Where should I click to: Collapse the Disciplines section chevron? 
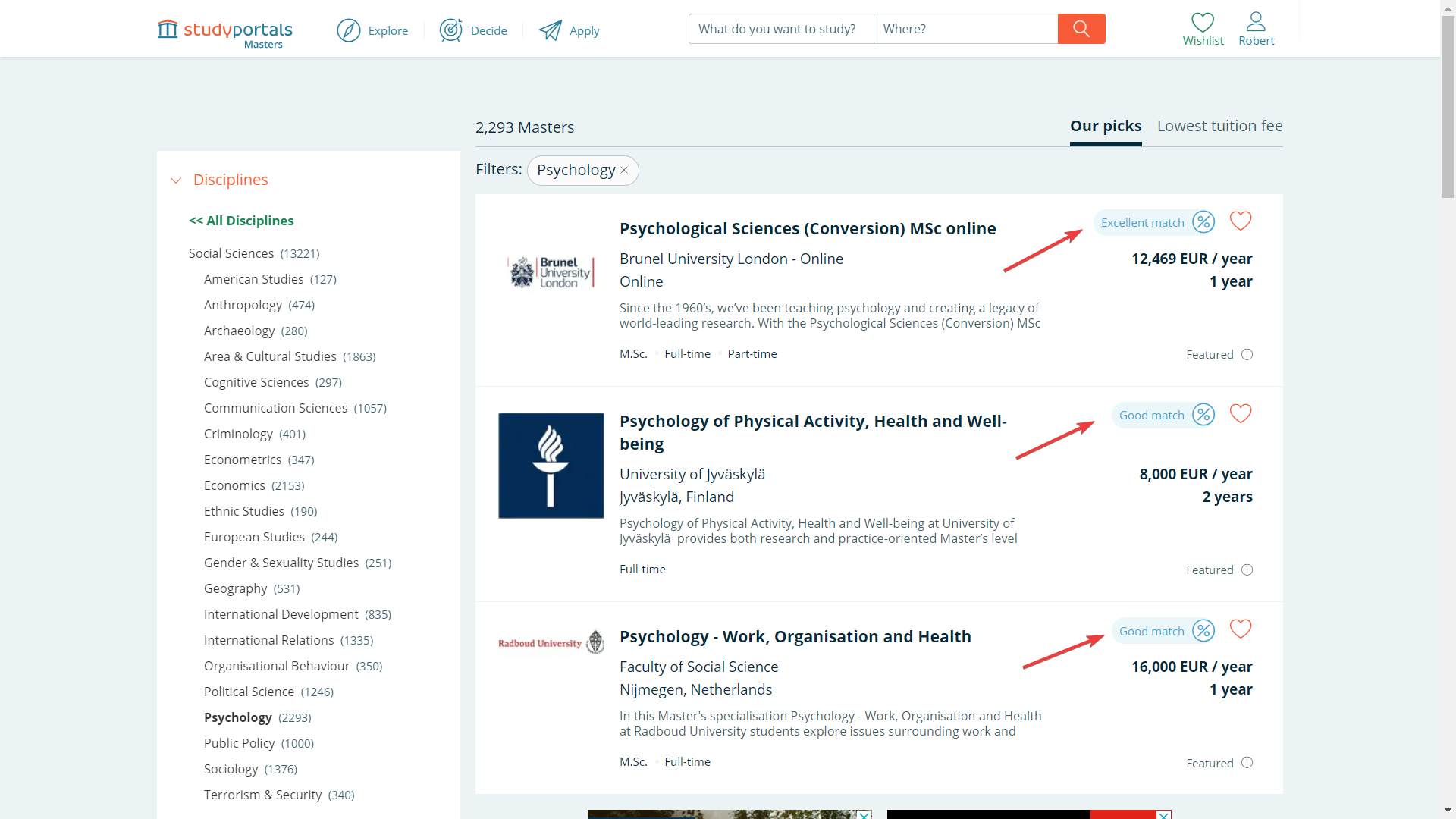tap(176, 180)
